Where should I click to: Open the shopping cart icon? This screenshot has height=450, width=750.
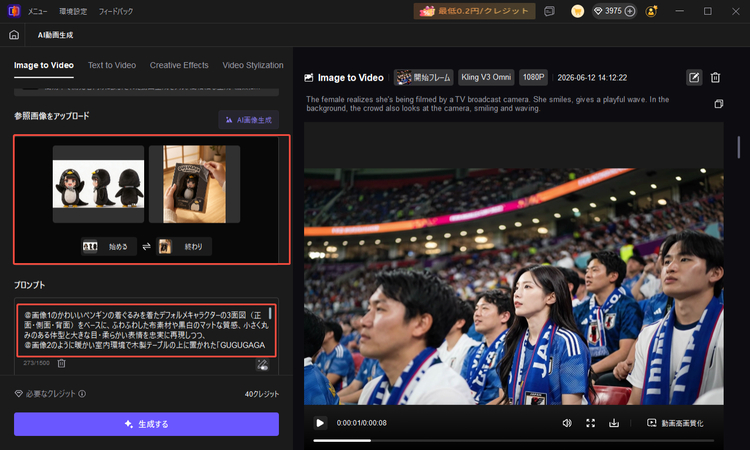577,11
